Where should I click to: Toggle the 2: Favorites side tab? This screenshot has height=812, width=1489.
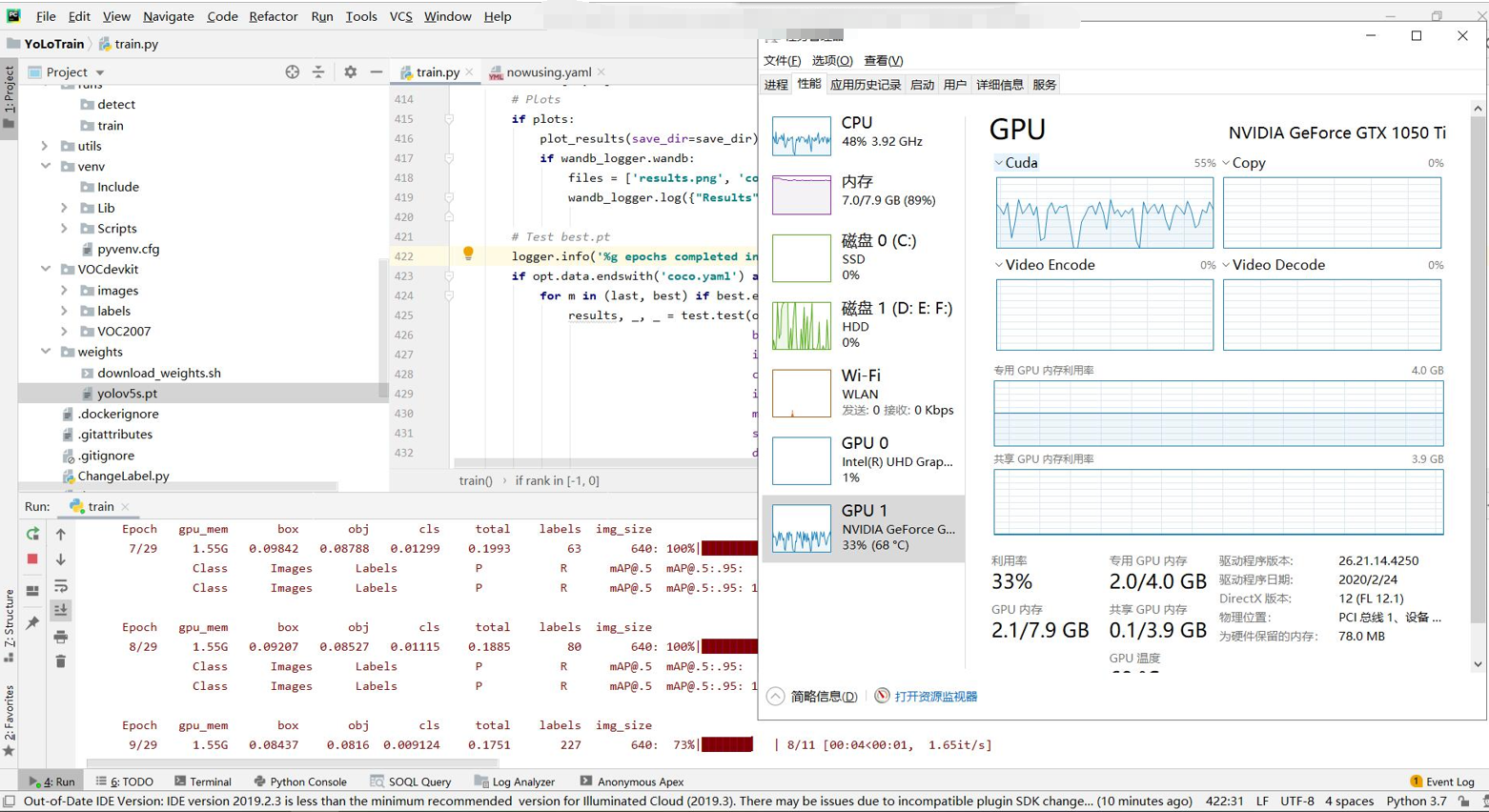pos(9,721)
